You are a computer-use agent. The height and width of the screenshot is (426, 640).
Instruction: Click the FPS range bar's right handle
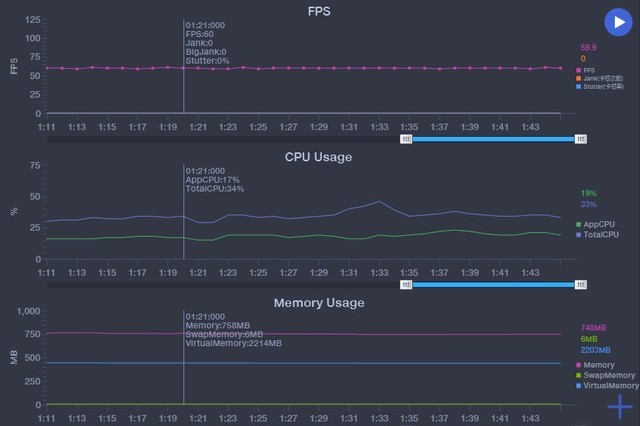[581, 139]
